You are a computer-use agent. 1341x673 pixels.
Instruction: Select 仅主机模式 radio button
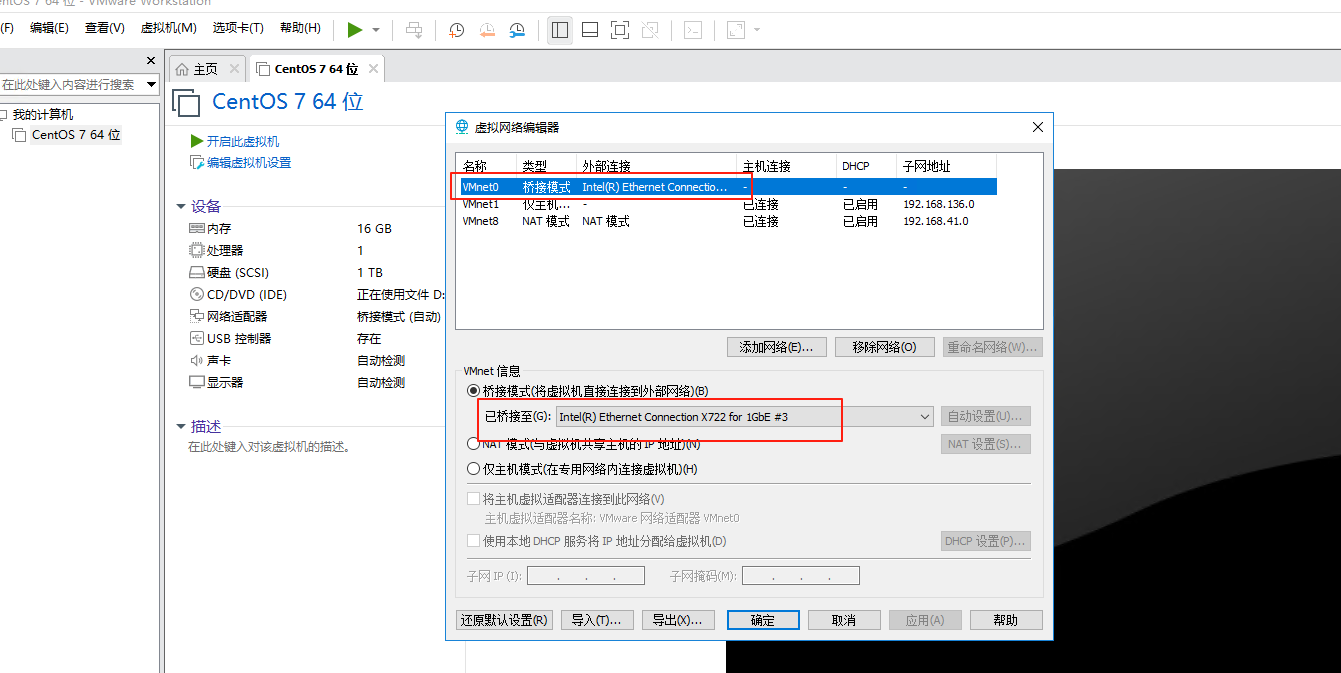[x=474, y=469]
